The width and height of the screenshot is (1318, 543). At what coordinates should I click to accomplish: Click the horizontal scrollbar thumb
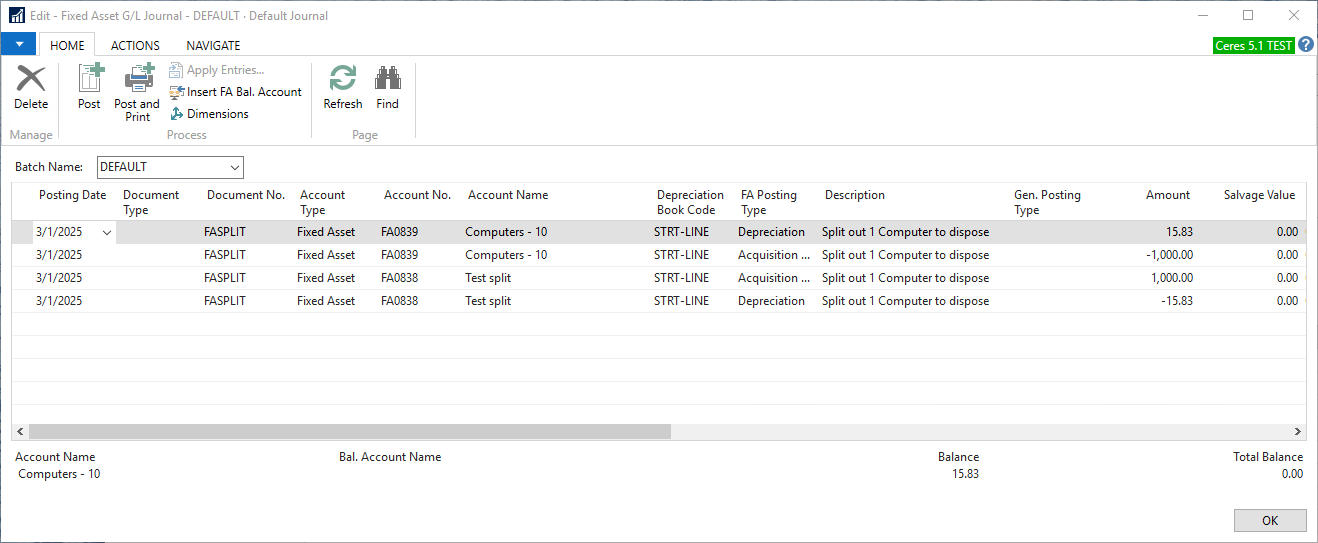[x=349, y=432]
